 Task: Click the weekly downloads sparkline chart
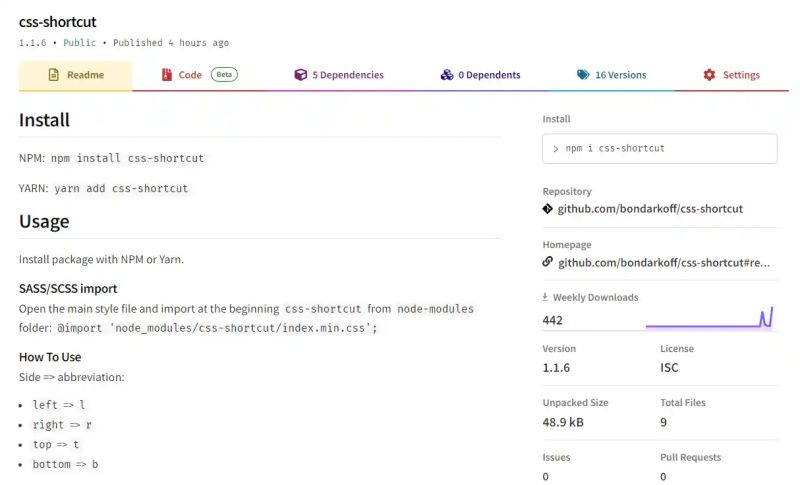coord(710,317)
